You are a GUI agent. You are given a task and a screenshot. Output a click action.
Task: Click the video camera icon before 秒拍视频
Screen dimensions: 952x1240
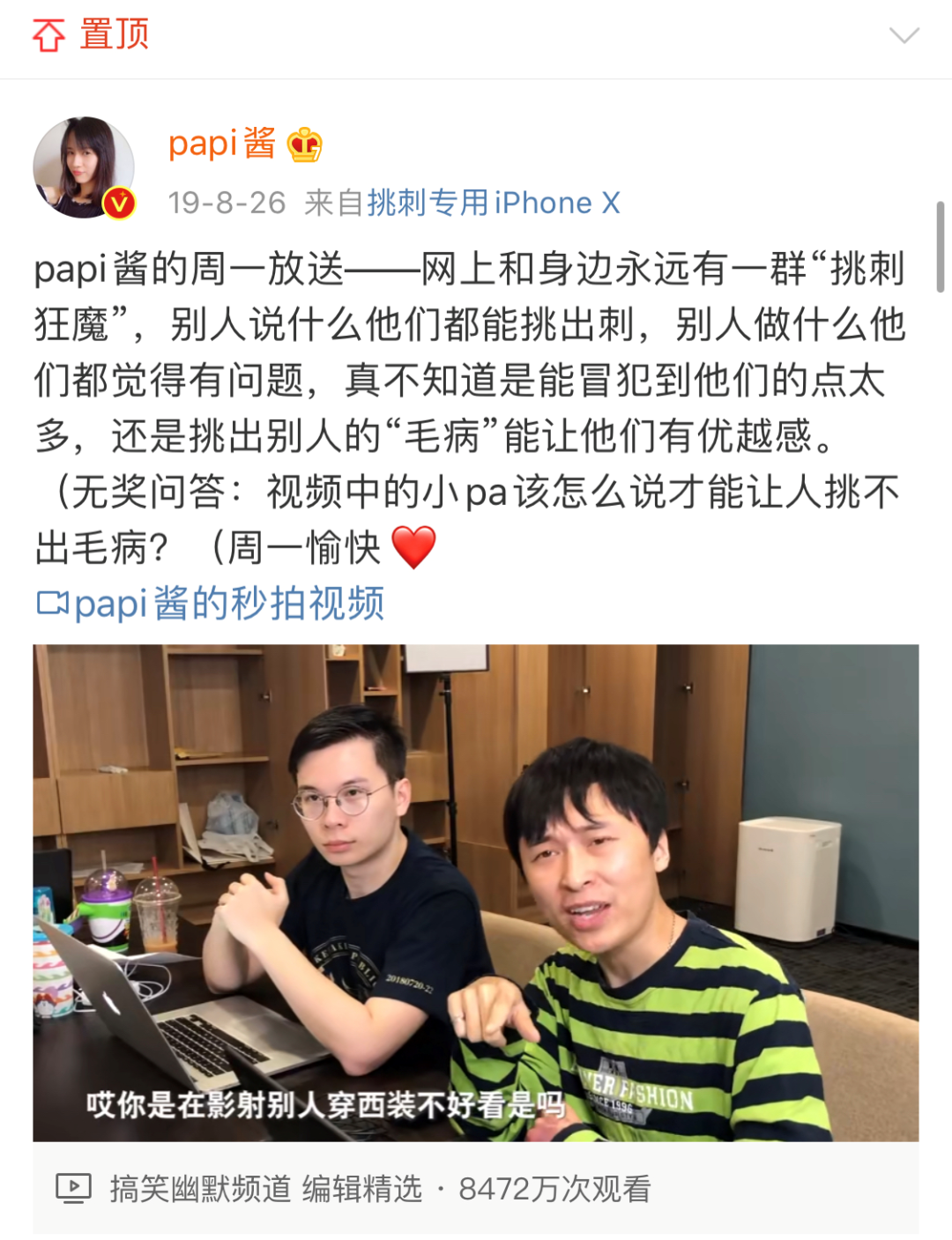coord(52,604)
